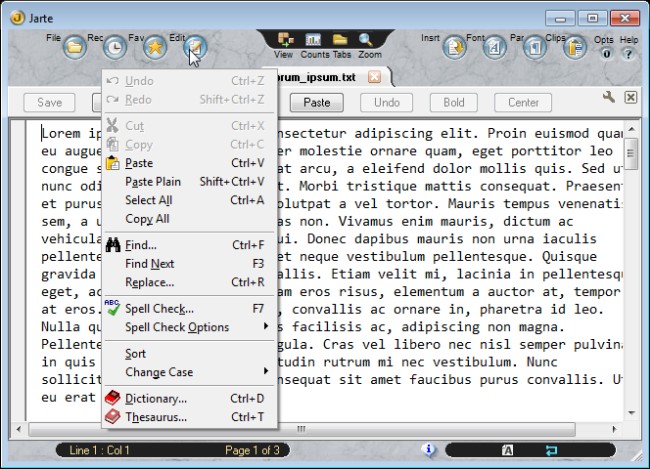Open the File menu folder icon

[75, 47]
